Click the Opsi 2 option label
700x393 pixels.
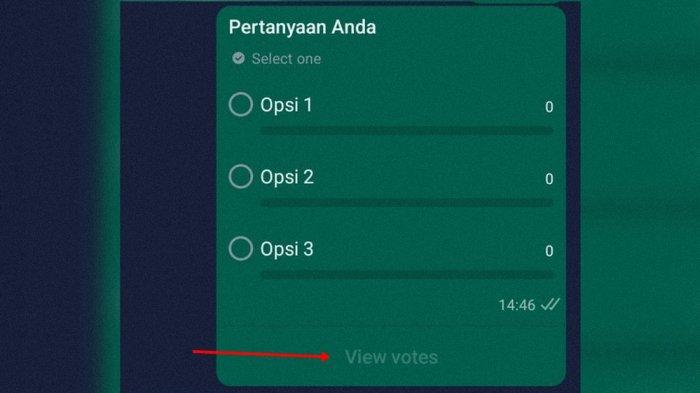coord(287,177)
